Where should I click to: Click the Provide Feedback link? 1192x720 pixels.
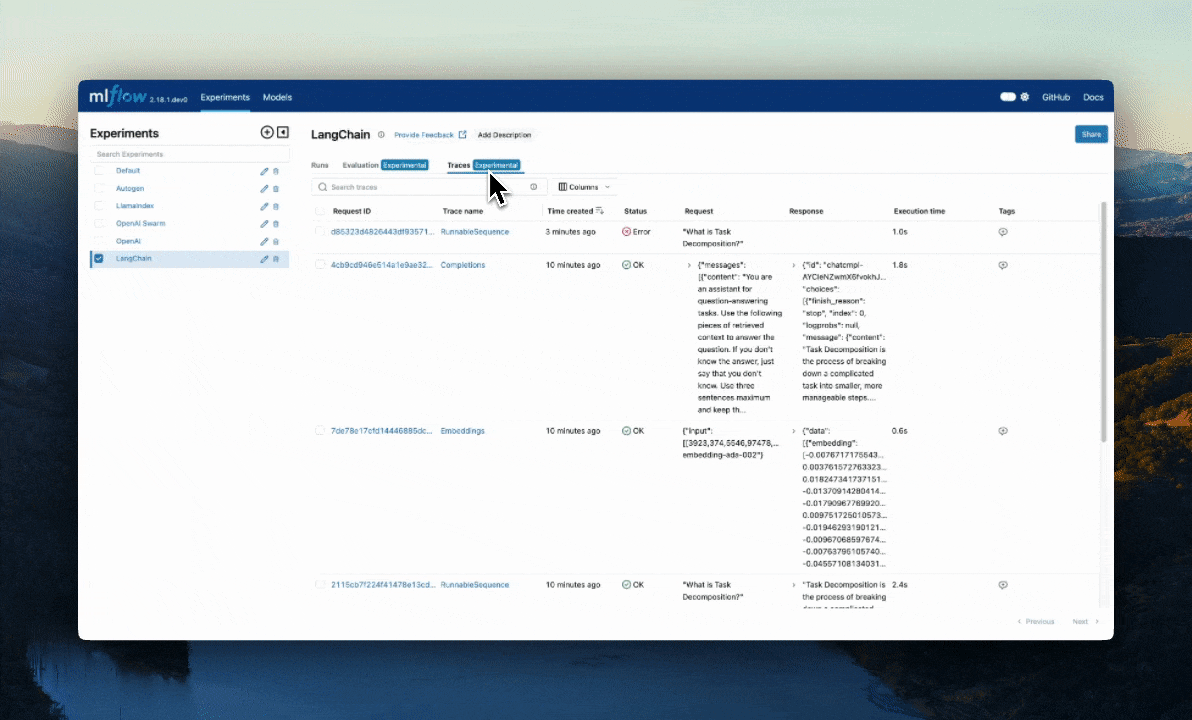430,135
